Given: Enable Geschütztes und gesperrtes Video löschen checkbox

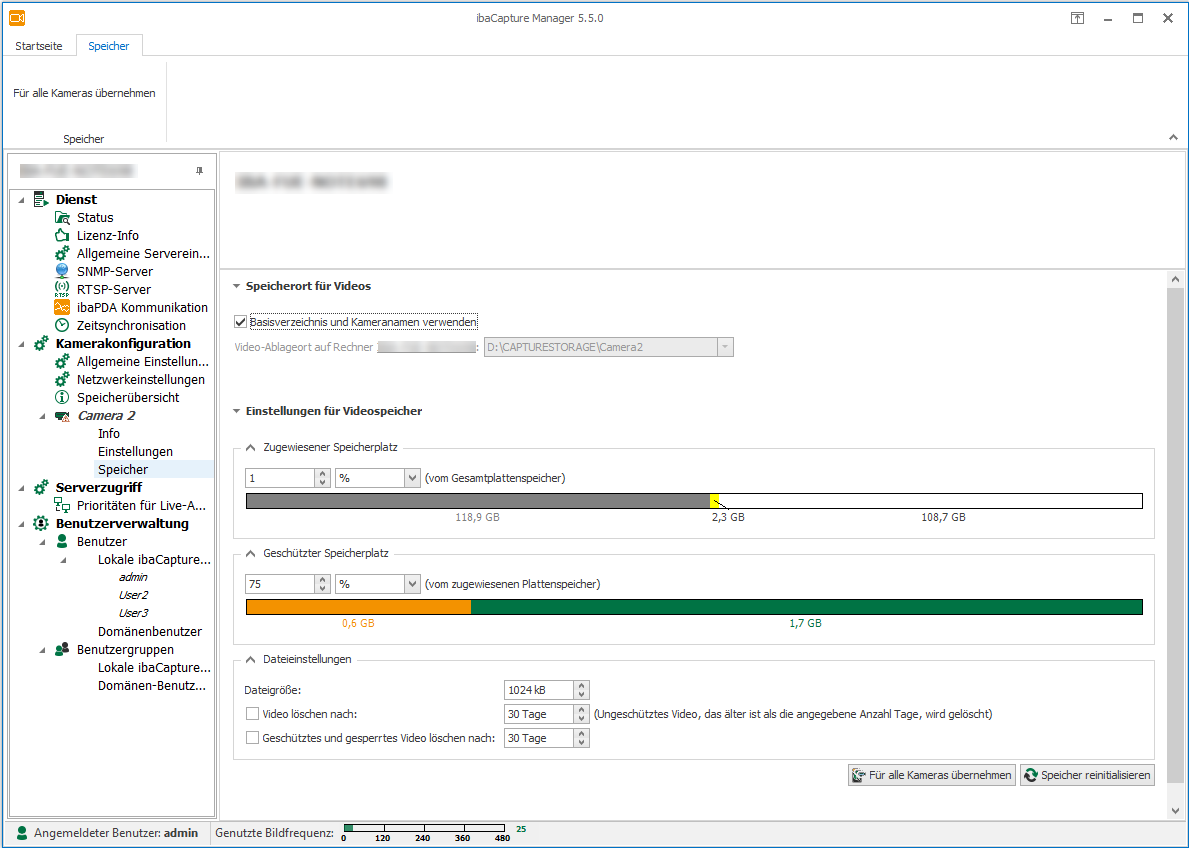Looking at the screenshot, I should [252, 738].
